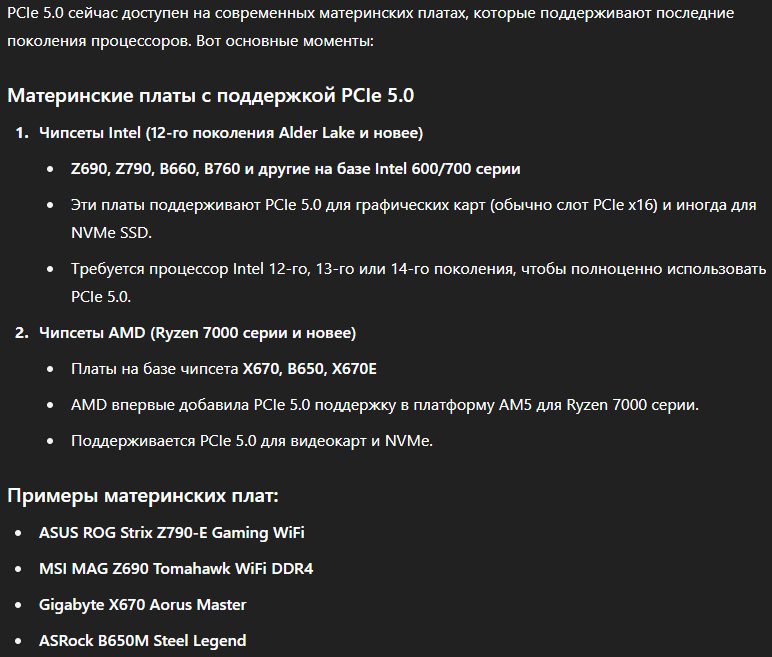The height and width of the screenshot is (657, 772).
Task: Click the text 'NVMe SSD.'
Action: (111, 232)
